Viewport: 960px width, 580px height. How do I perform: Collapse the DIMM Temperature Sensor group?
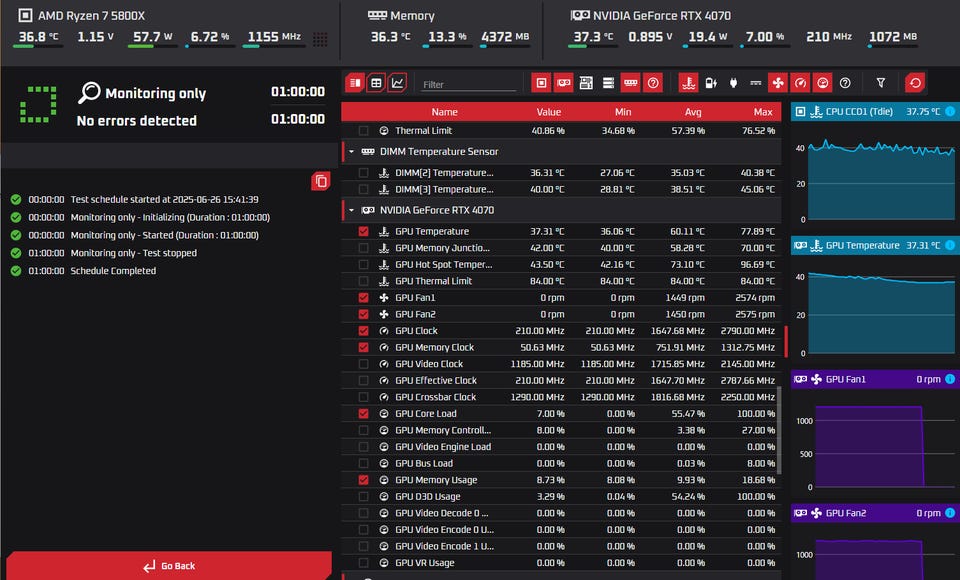pyautogui.click(x=351, y=152)
